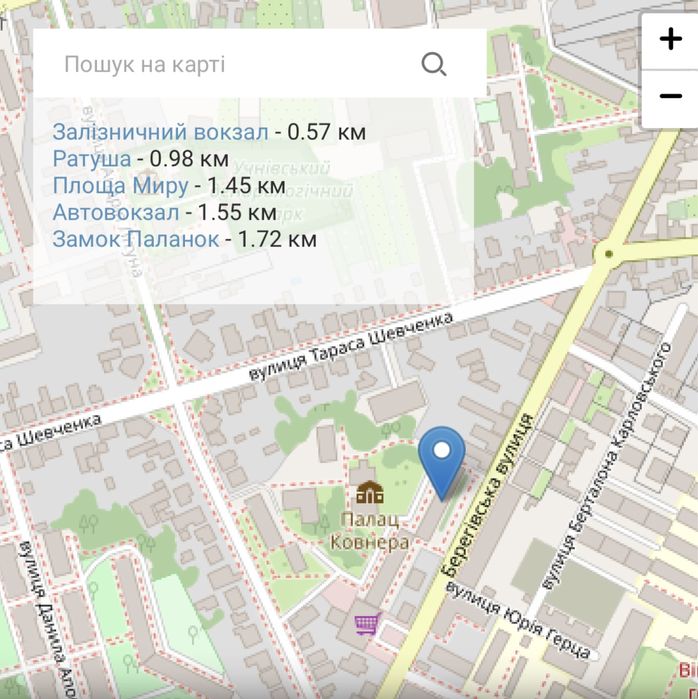This screenshot has width=698, height=699.
Task: Open the 'Ратуша' link
Action: point(92,159)
